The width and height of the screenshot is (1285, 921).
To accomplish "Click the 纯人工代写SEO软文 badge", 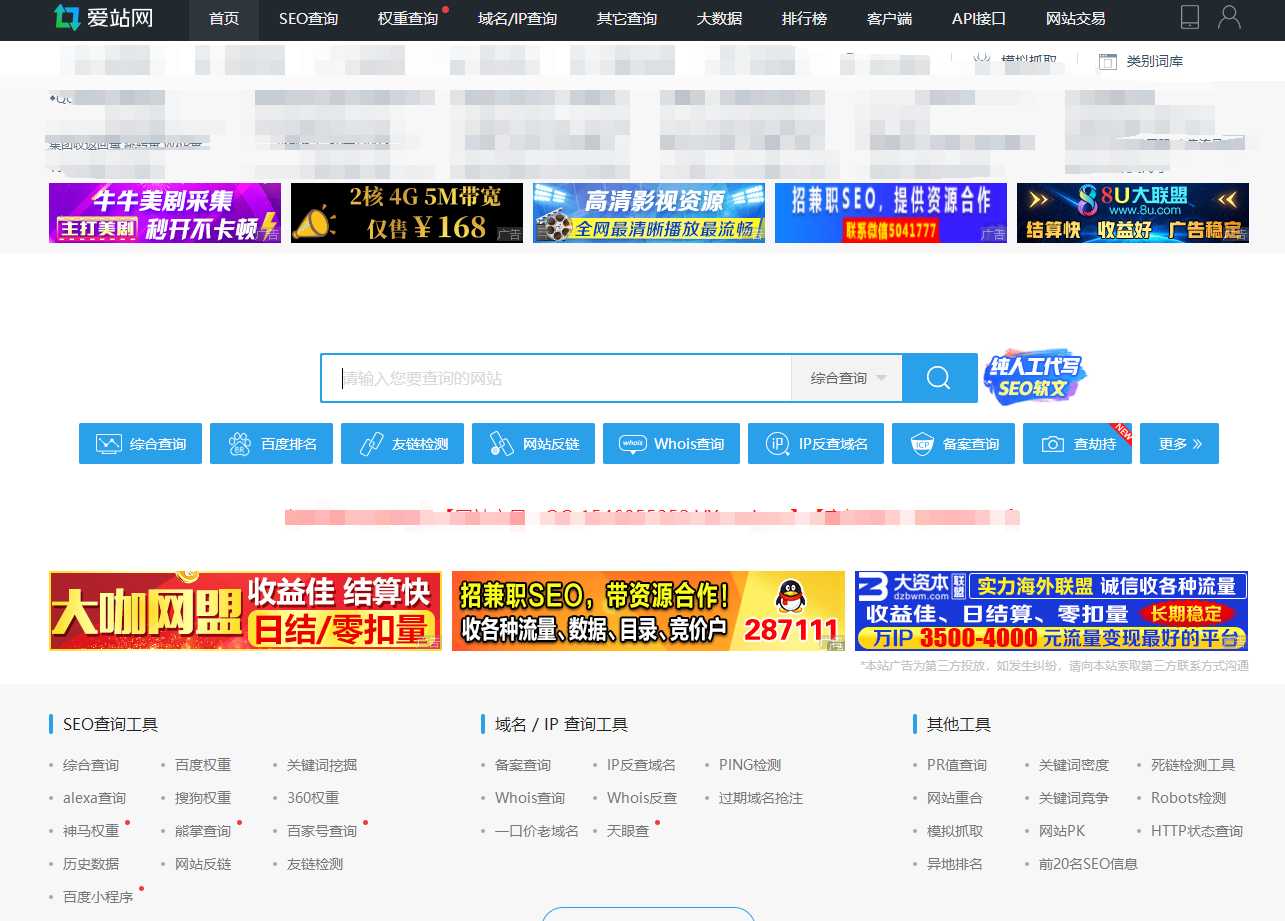I will point(1034,378).
